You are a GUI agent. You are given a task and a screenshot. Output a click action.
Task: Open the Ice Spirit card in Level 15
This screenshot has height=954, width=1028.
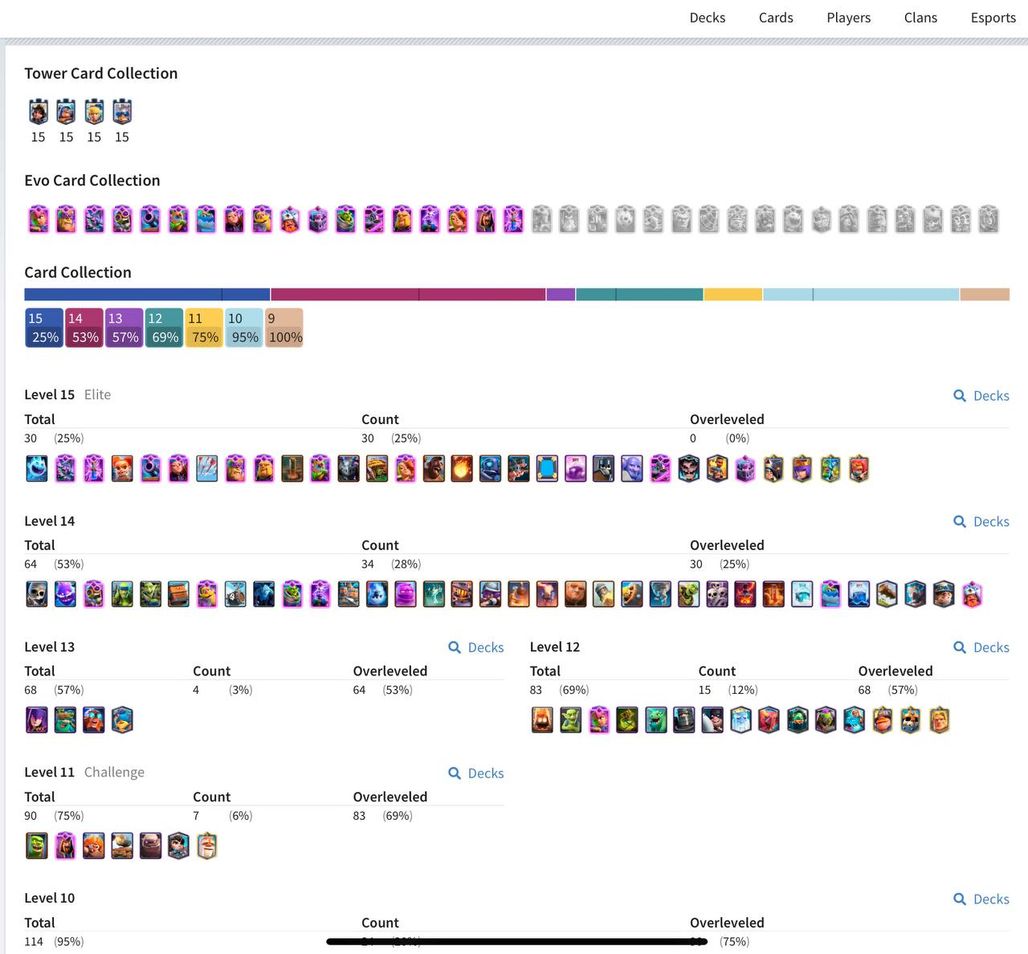click(x=37, y=469)
